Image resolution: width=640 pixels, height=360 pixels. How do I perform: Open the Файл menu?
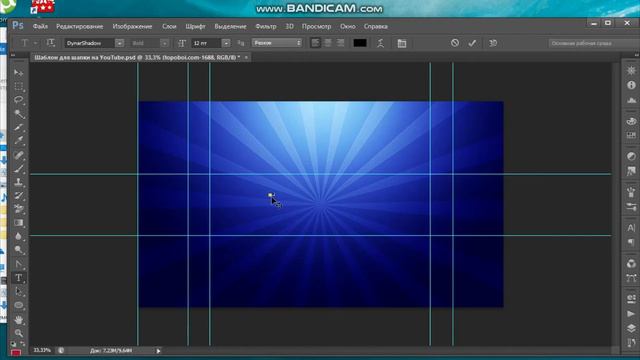[40, 26]
